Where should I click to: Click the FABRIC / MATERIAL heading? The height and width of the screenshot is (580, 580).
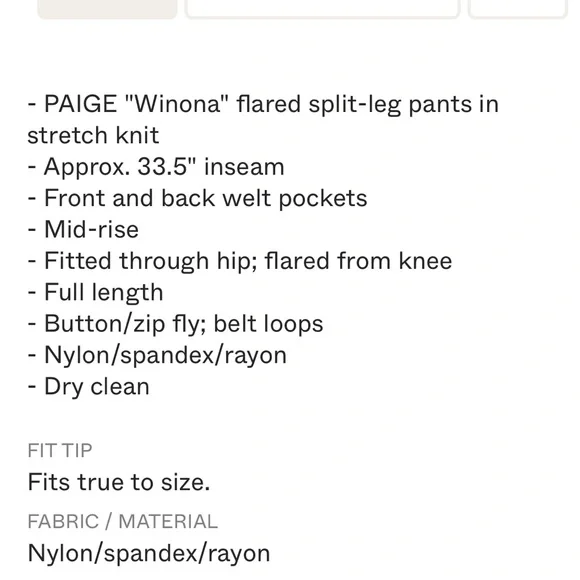pos(122,522)
